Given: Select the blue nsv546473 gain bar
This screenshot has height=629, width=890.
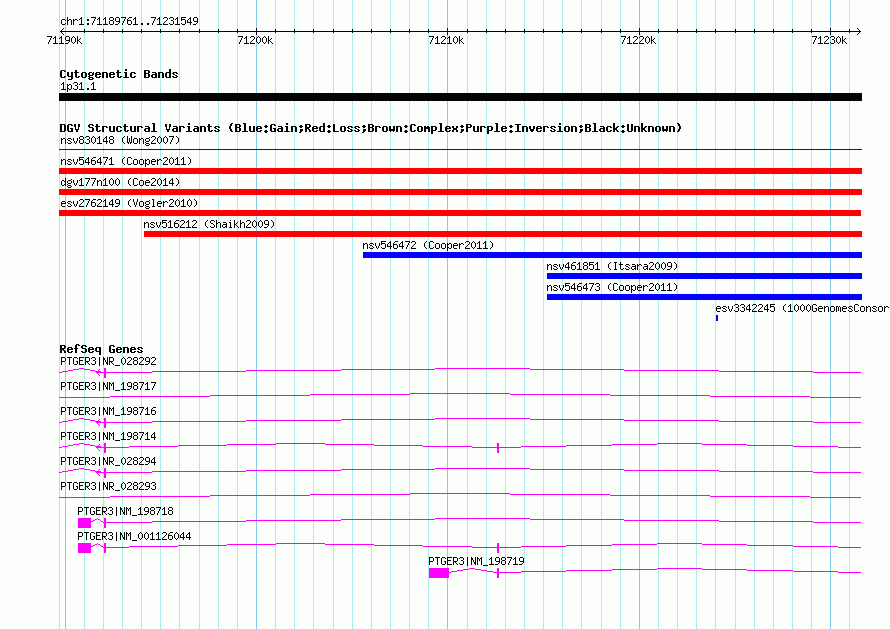Looking at the screenshot, I should click(704, 297).
